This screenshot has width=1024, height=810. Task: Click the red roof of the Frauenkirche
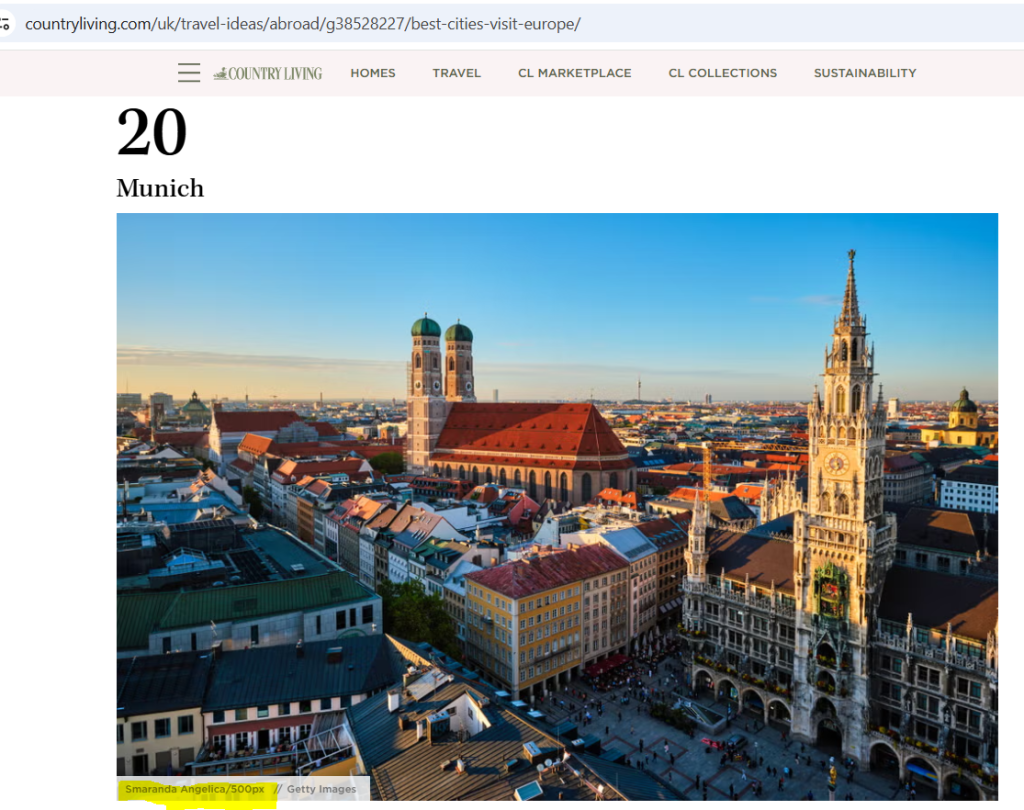coord(530,430)
